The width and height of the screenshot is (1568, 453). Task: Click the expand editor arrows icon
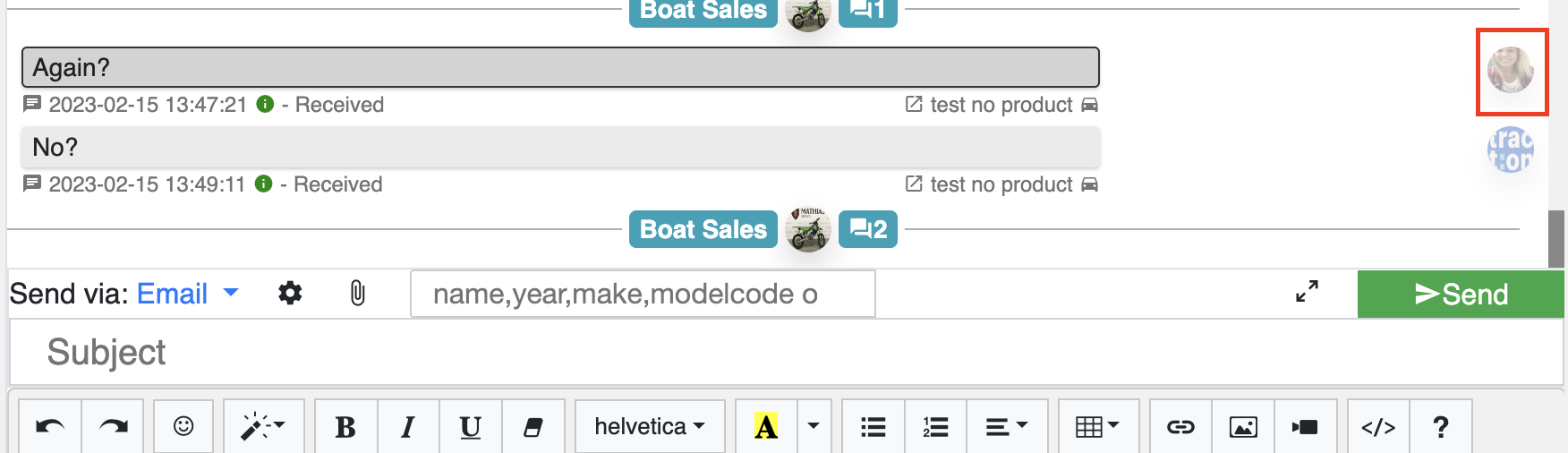pyautogui.click(x=1308, y=292)
